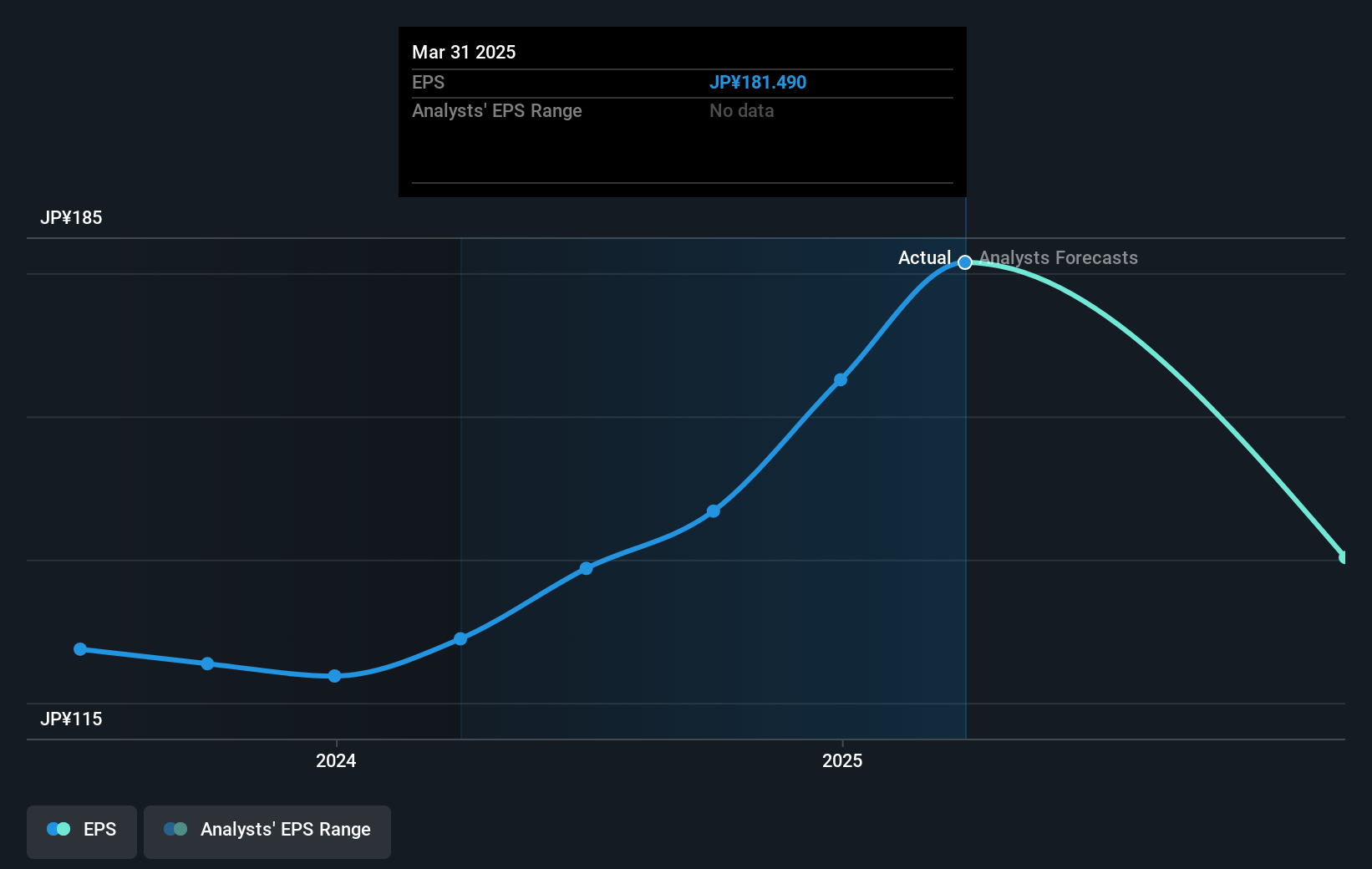
Task: Click the No data range value
Action: 741,111
